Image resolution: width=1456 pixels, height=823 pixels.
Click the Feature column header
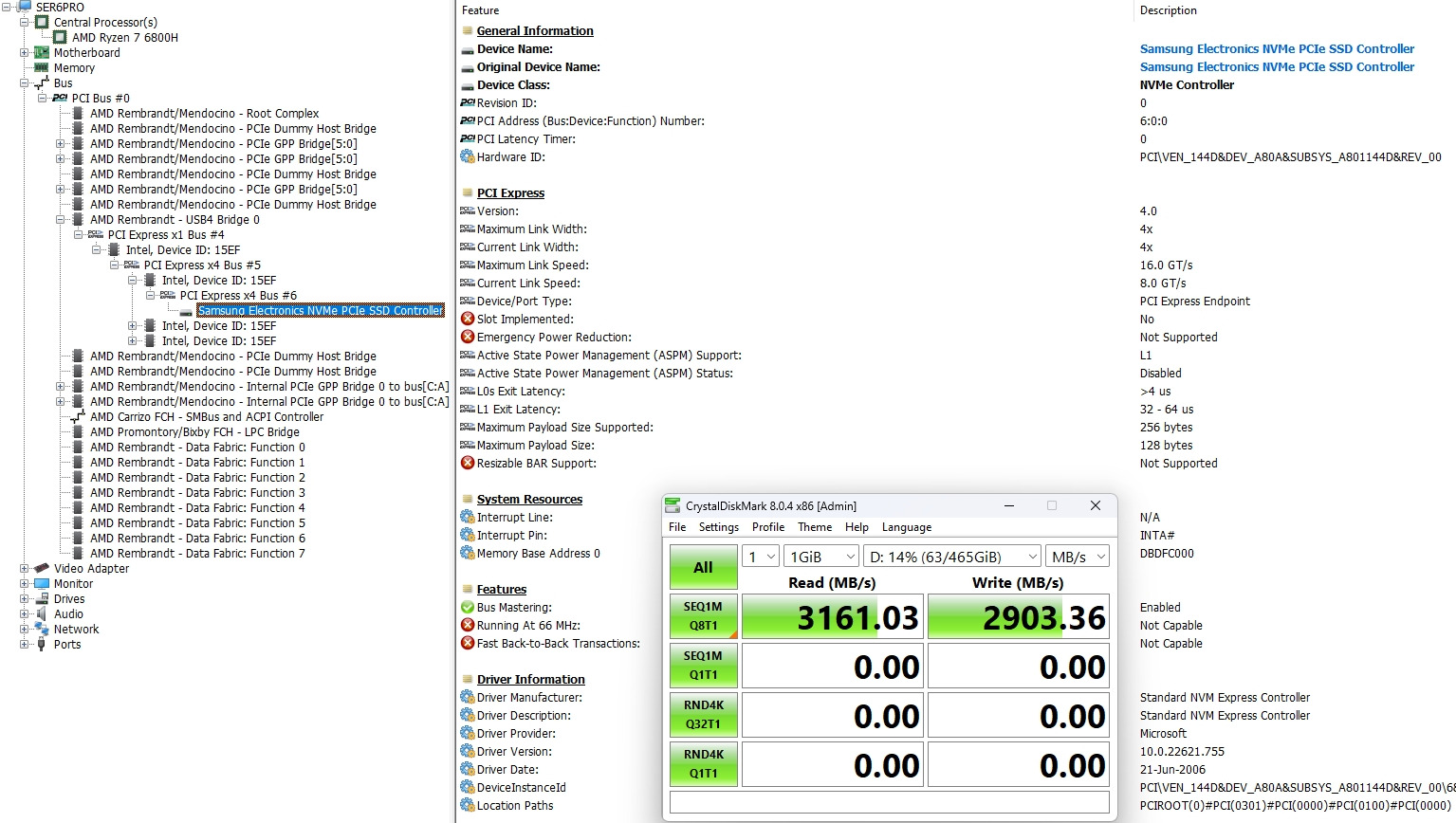(480, 10)
